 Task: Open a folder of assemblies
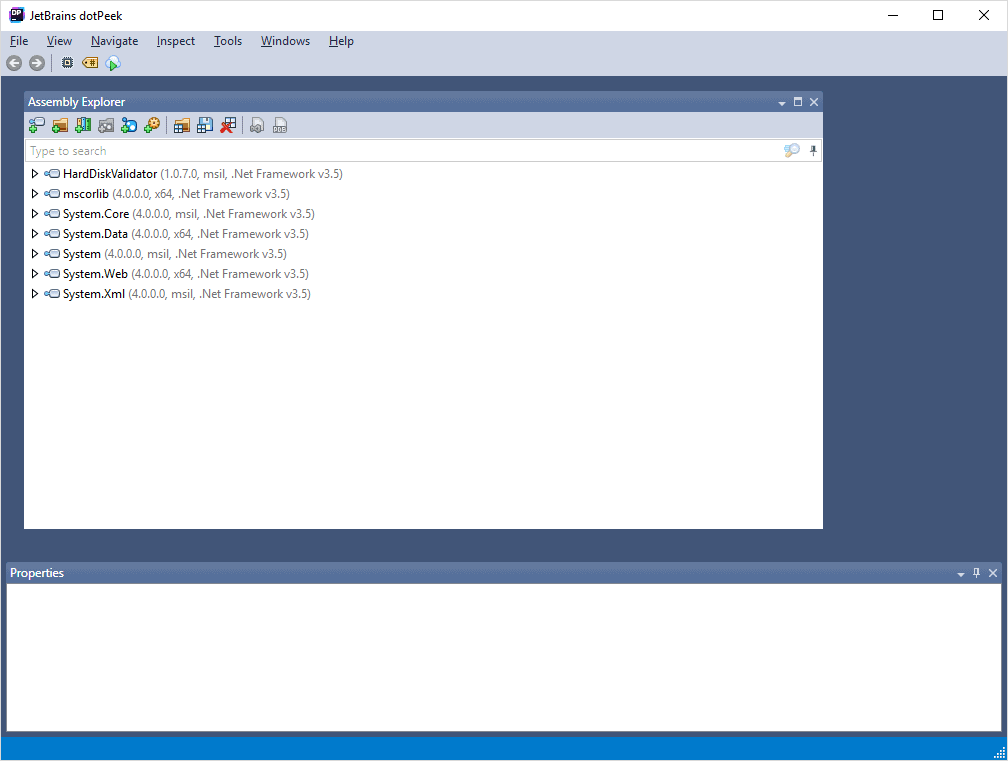[59, 124]
